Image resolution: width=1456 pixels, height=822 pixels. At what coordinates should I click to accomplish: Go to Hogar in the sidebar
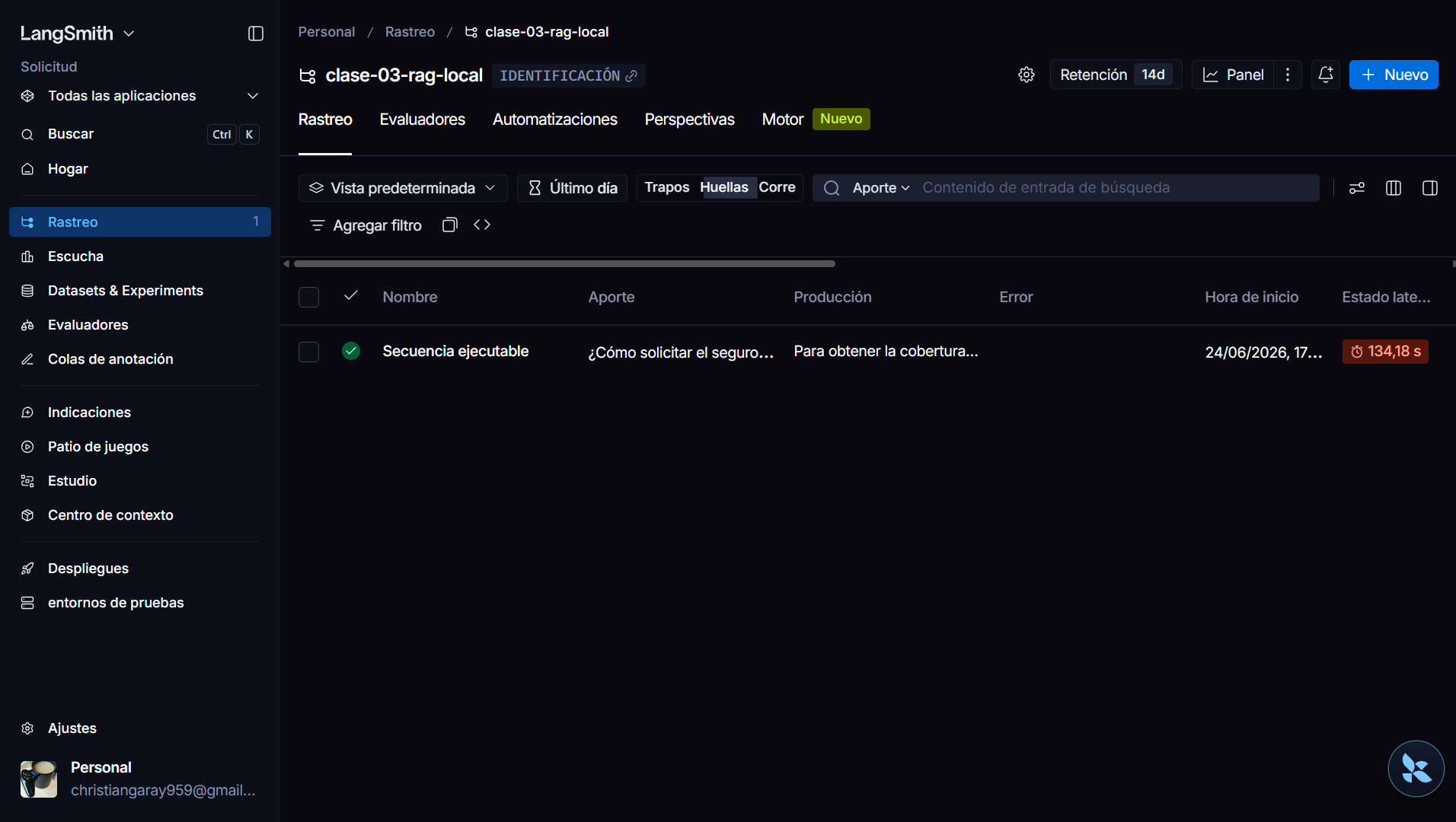(x=140, y=169)
